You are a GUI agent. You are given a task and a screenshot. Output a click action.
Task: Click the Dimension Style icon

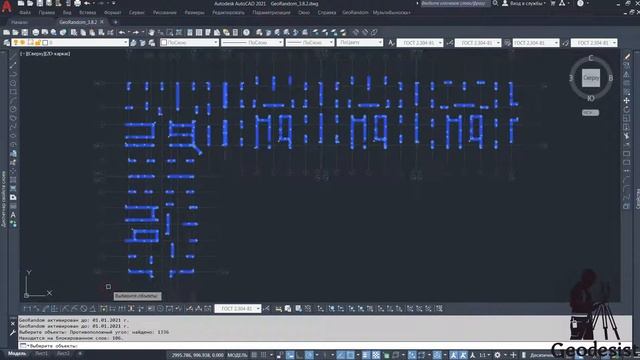(x=449, y=42)
